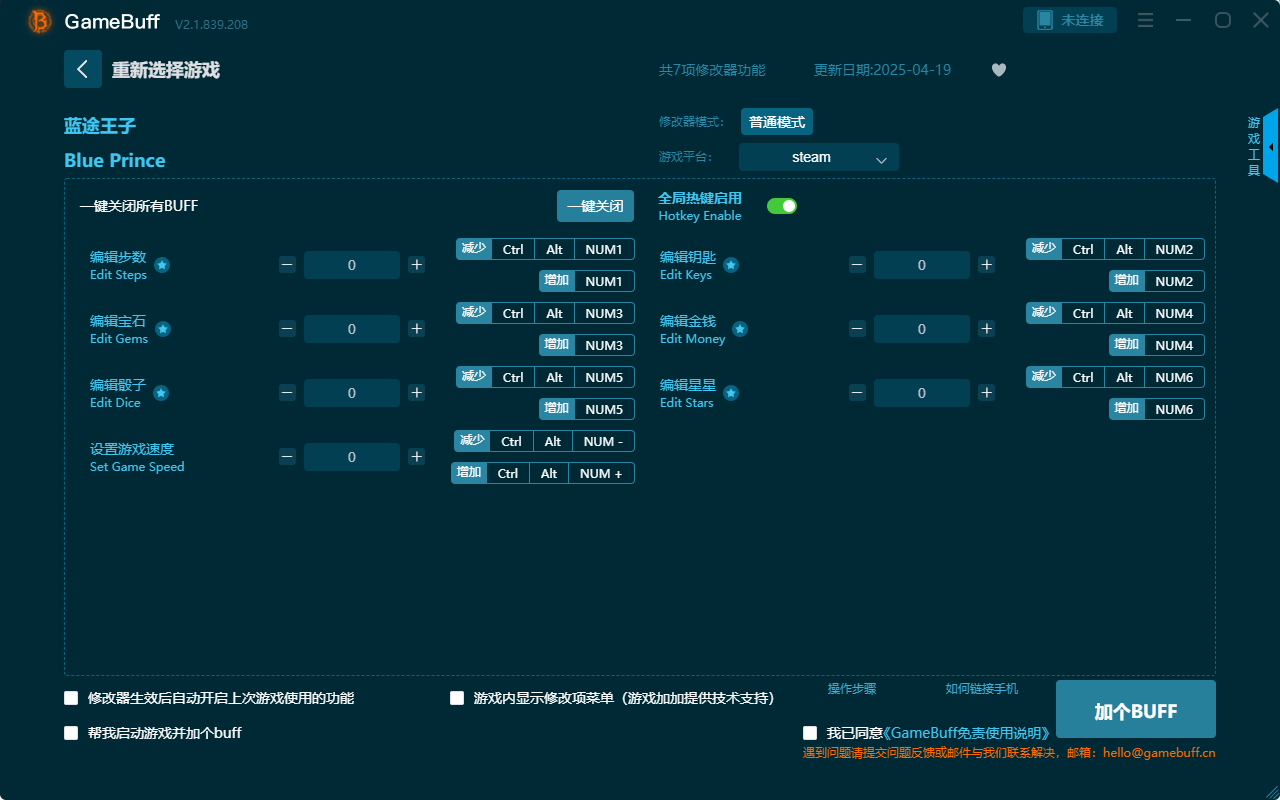Check the 我已同意 agreement checkbox
Screen dimensions: 1280x800
pyautogui.click(x=810, y=732)
